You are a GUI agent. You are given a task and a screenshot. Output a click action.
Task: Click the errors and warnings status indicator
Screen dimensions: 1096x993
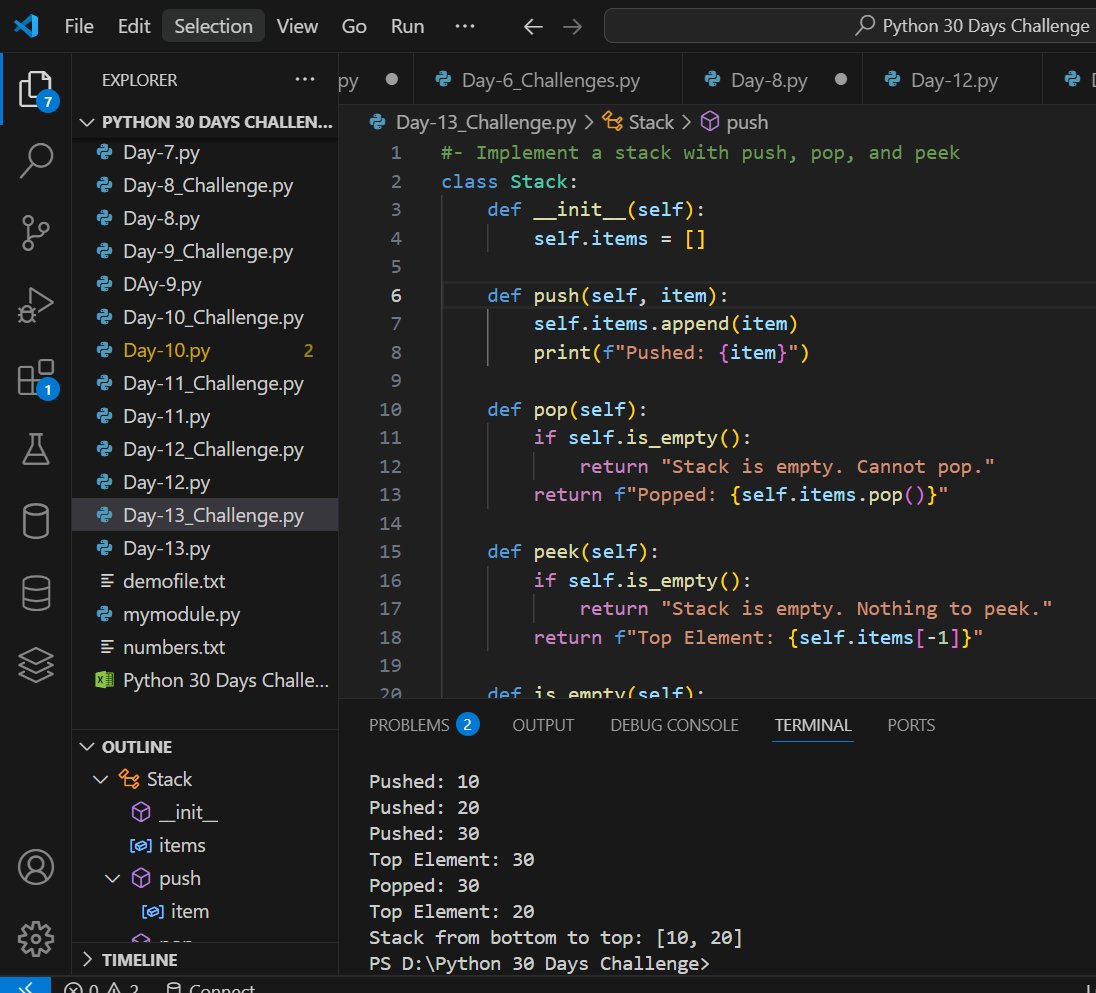[x=101, y=987]
